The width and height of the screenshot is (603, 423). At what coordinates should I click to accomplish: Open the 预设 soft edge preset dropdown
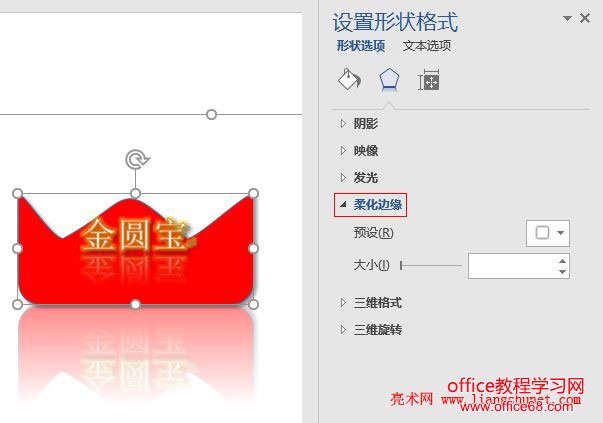(x=548, y=233)
